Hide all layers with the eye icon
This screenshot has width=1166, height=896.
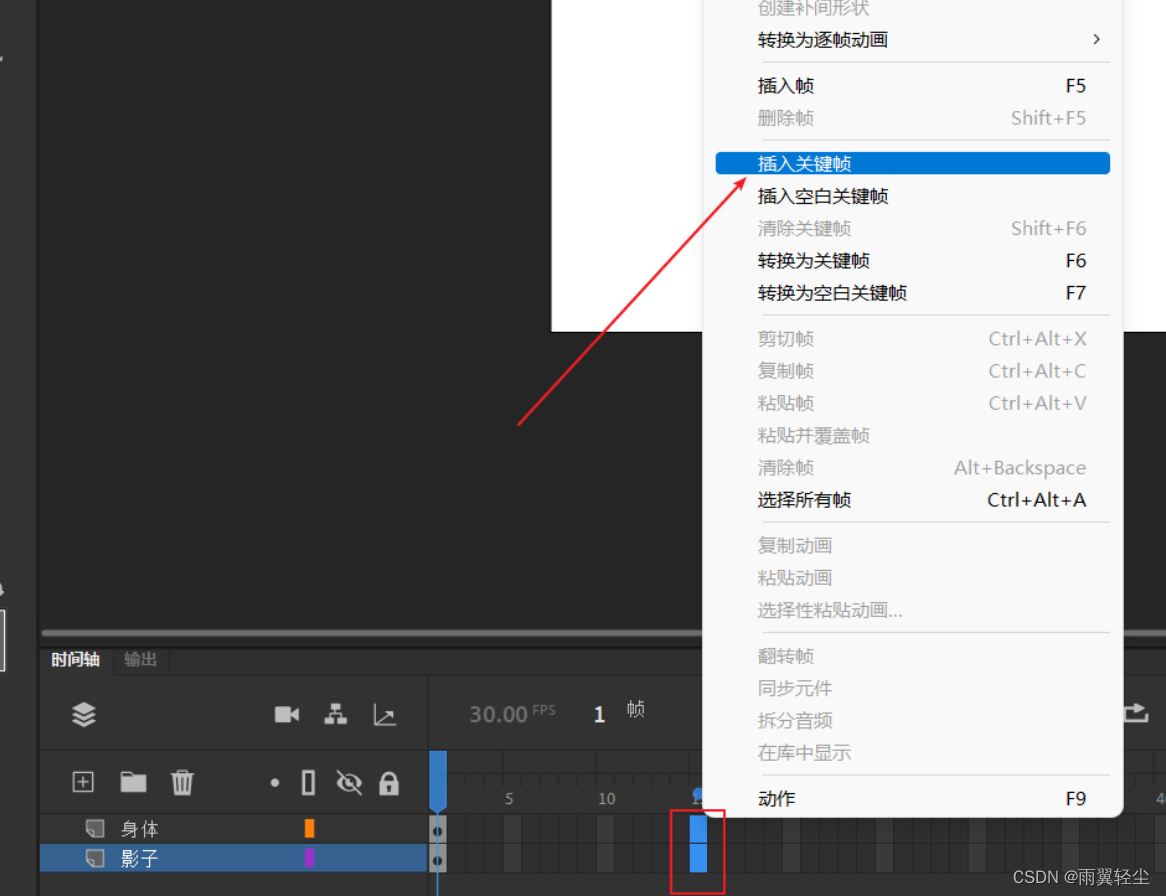coord(348,782)
